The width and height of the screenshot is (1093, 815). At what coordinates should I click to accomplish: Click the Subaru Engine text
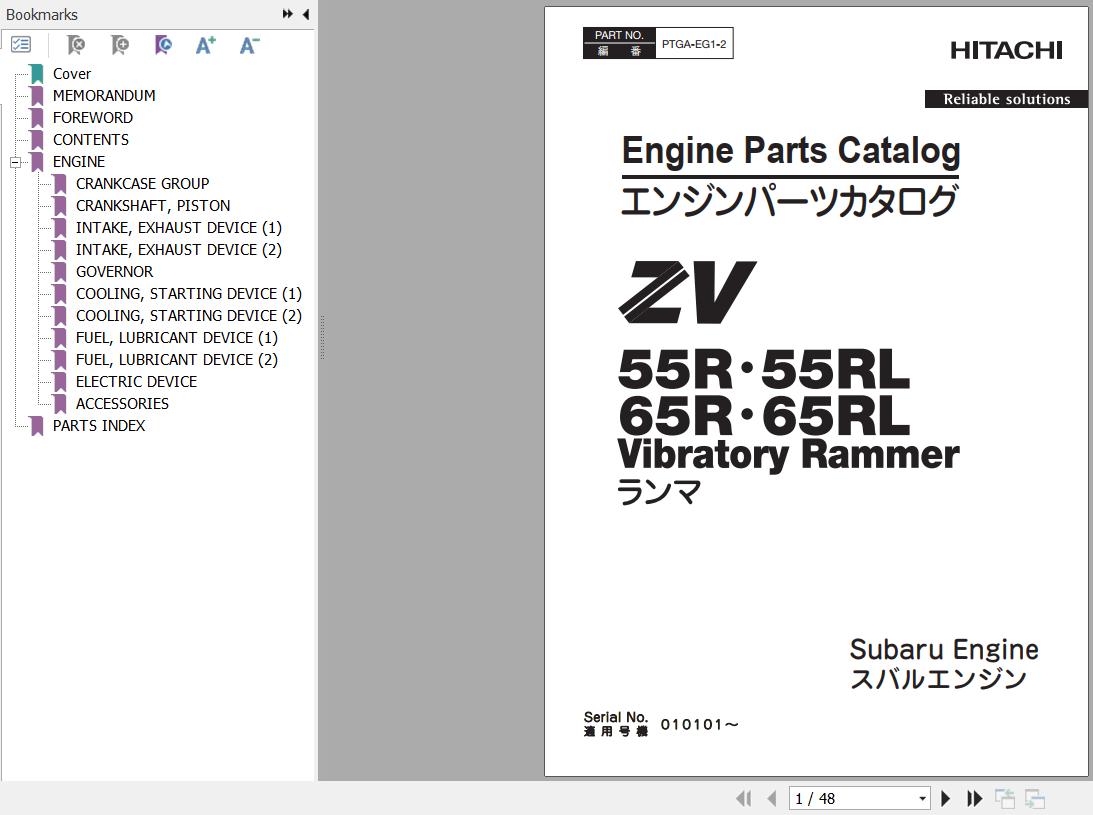(944, 649)
